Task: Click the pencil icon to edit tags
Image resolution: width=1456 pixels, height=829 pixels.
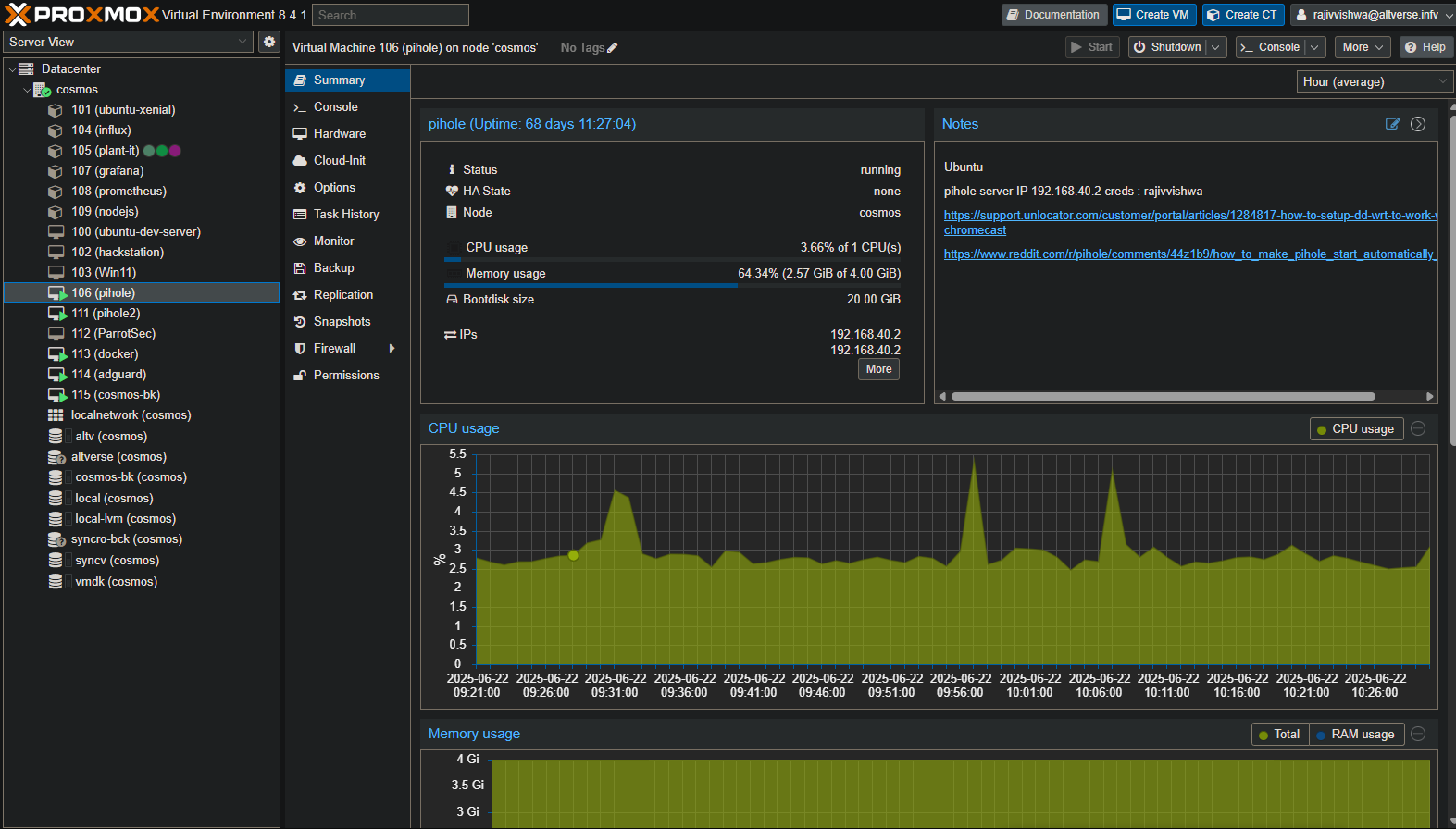Action: pyautogui.click(x=612, y=48)
